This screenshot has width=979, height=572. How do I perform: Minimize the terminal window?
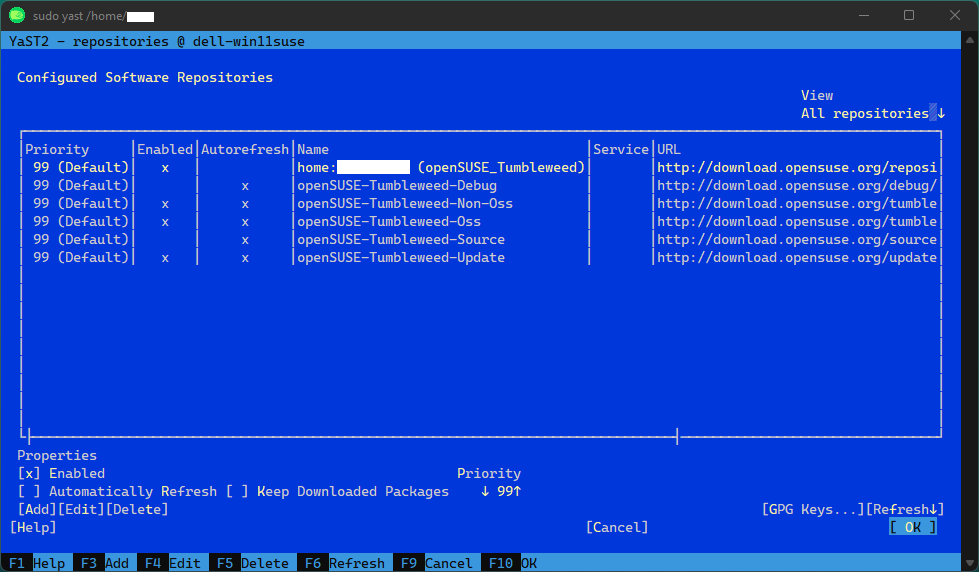tap(864, 15)
